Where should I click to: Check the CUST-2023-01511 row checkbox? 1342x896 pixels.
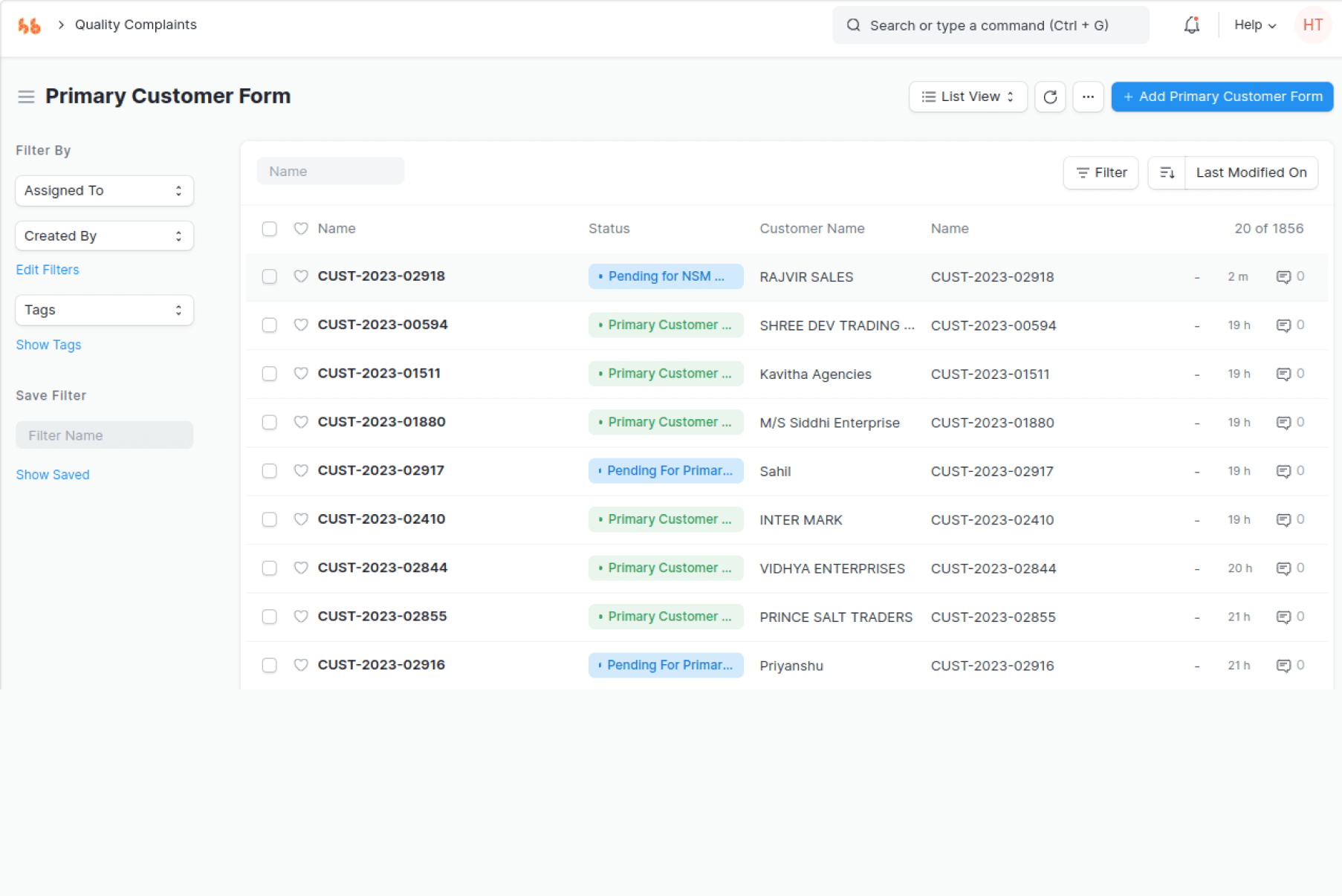tap(270, 374)
